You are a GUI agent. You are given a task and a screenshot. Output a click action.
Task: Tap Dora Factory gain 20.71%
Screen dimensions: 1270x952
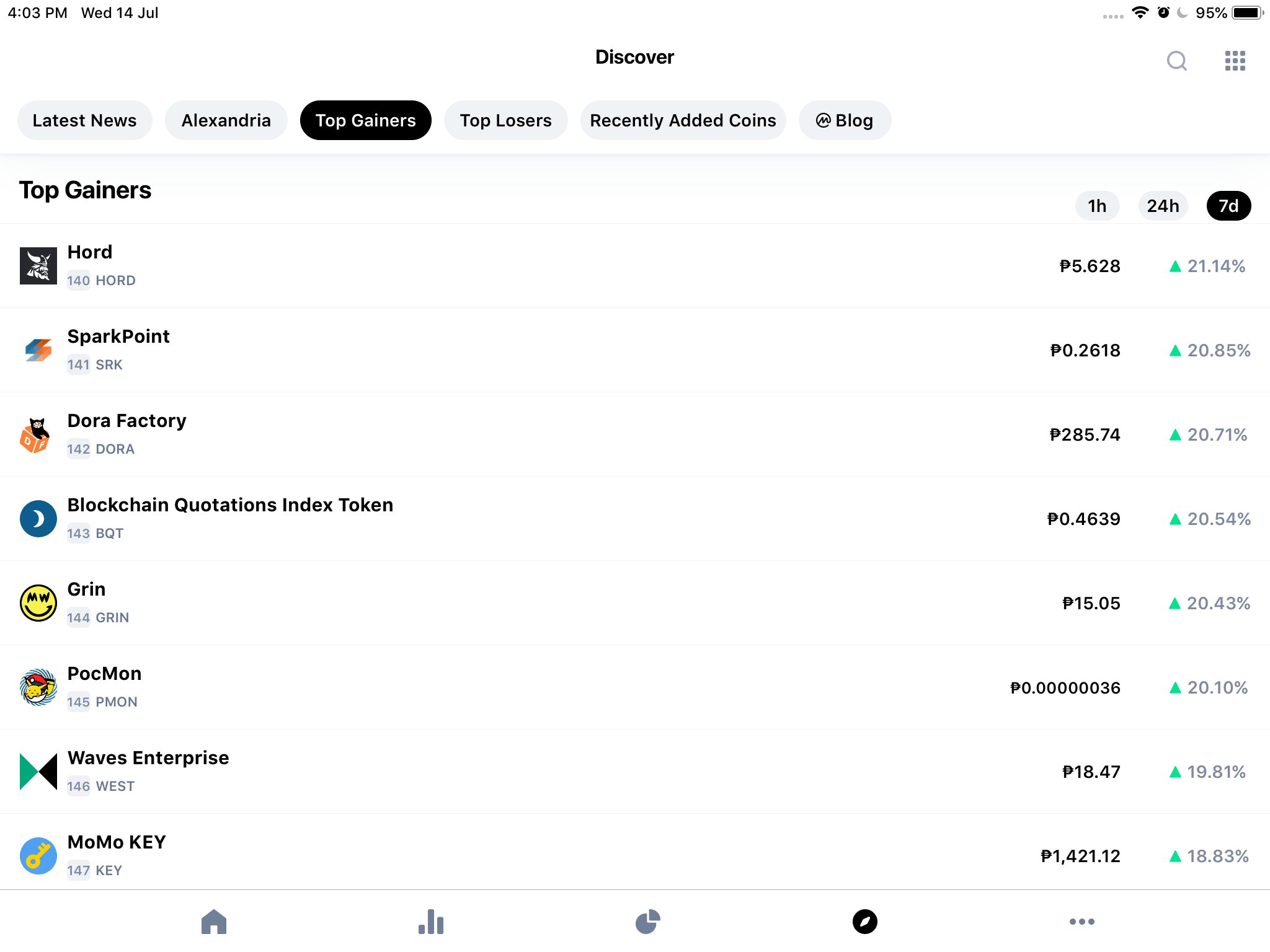click(x=1208, y=434)
